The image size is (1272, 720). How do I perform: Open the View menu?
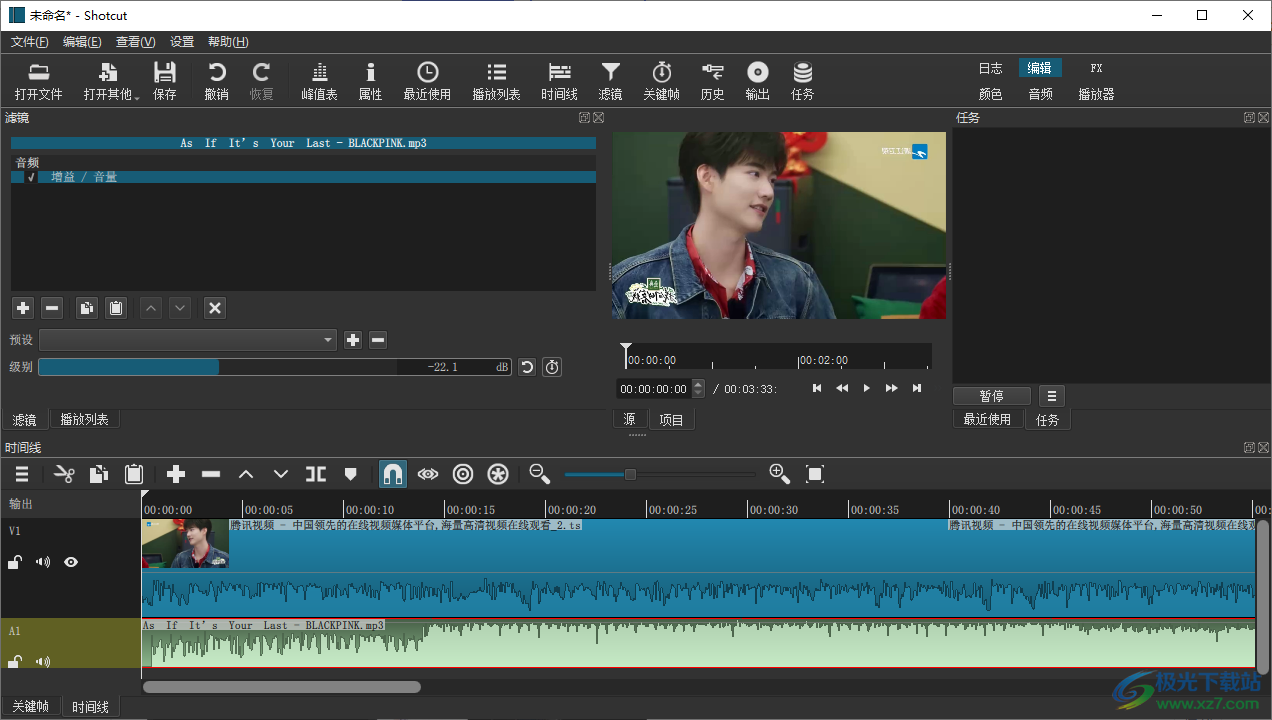[x=135, y=42]
